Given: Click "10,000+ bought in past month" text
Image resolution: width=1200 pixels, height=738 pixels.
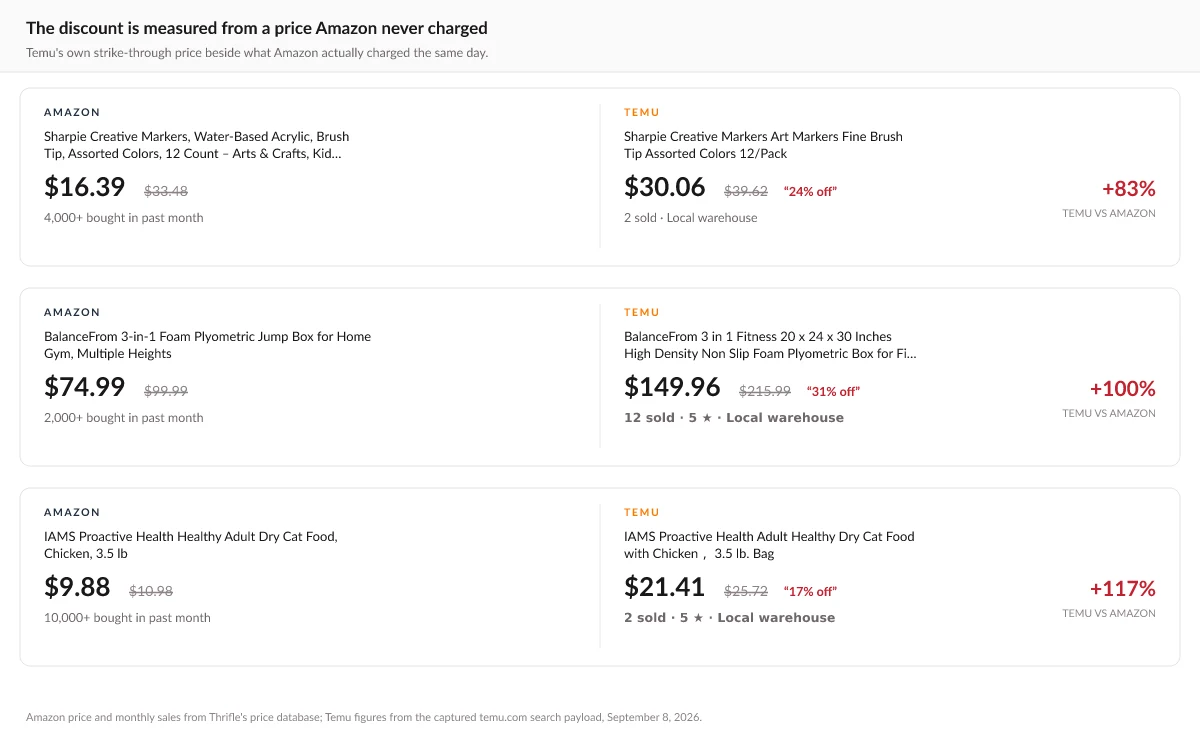Looking at the screenshot, I should point(127,618).
